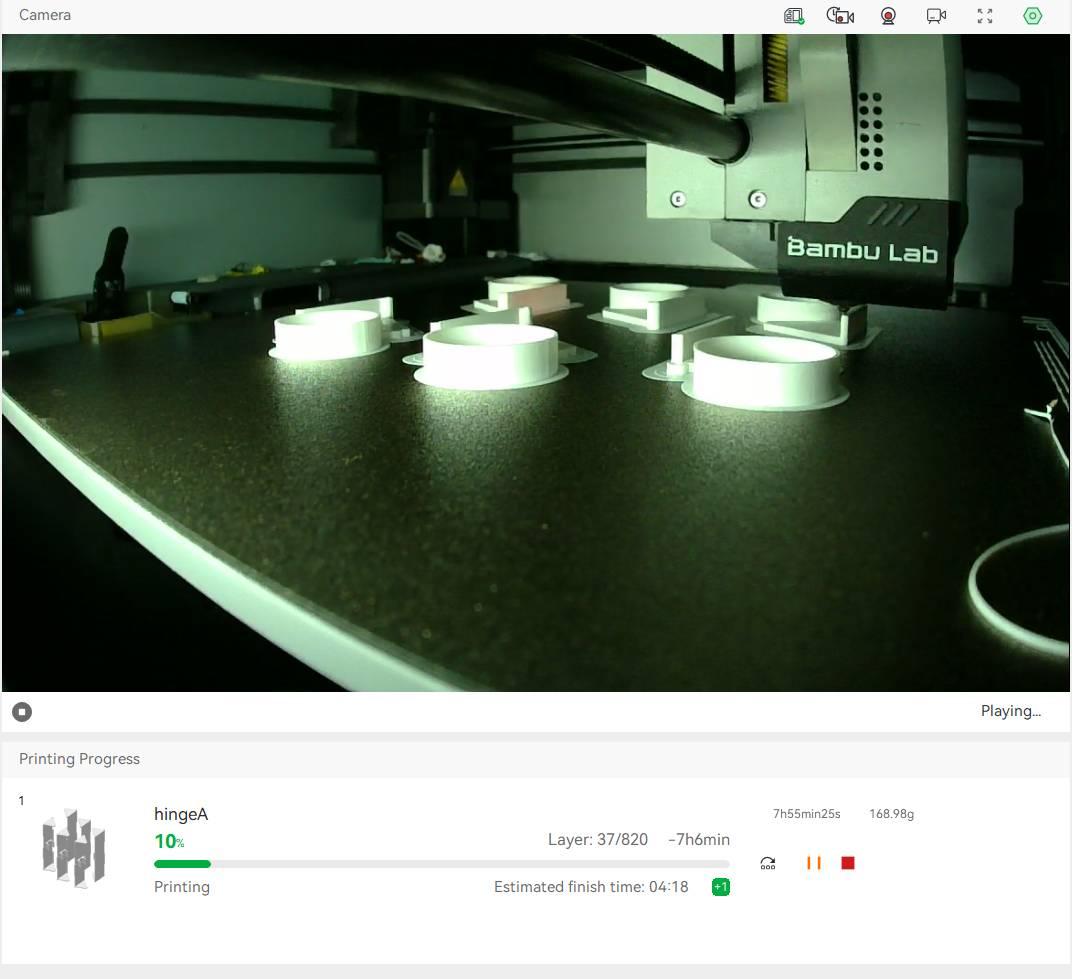Click the SD card status icon

(x=793, y=16)
